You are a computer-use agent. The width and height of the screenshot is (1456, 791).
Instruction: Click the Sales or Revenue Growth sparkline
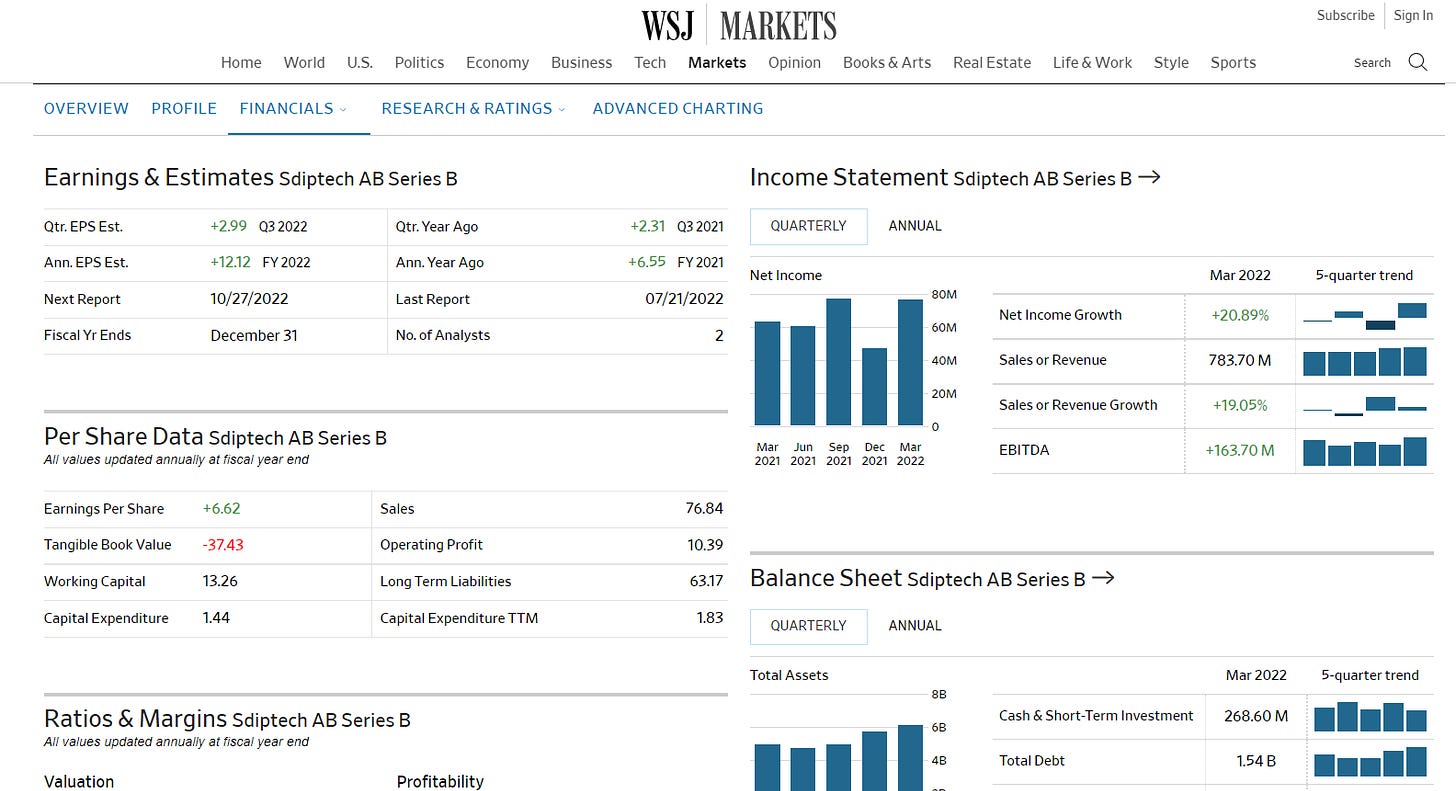(x=1365, y=405)
